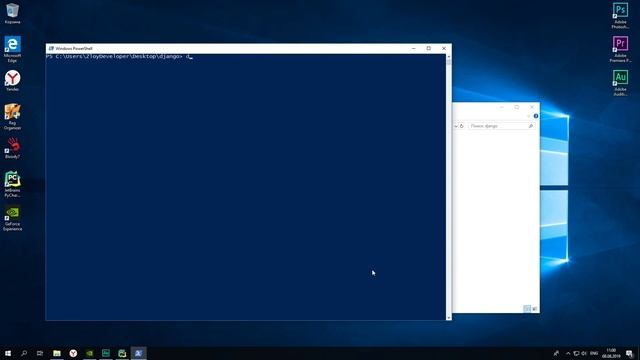This screenshot has height=360, width=640.
Task: Maximize the Explorer window behind PowerShell
Action: (517, 107)
